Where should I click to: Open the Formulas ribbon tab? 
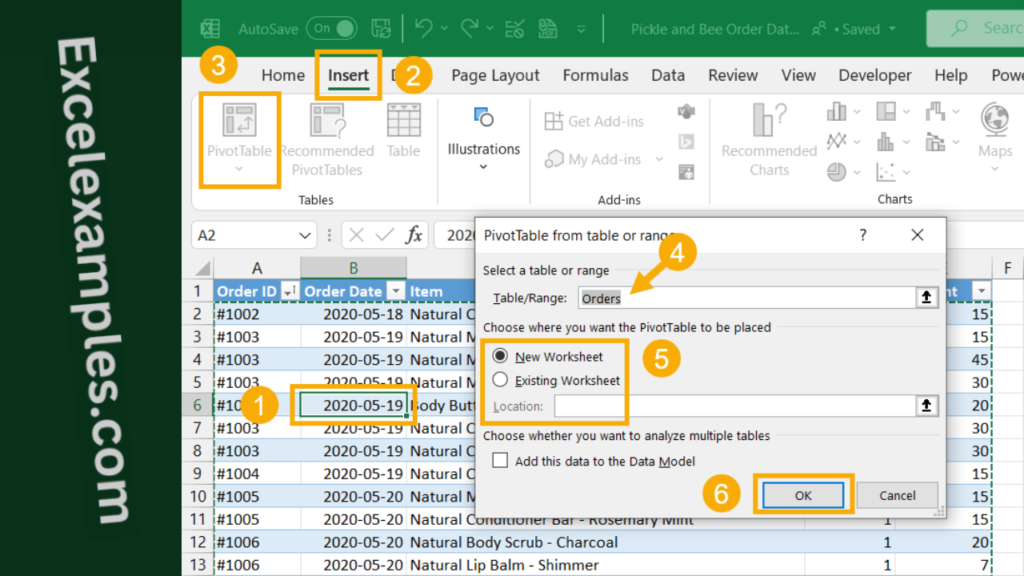(x=595, y=74)
